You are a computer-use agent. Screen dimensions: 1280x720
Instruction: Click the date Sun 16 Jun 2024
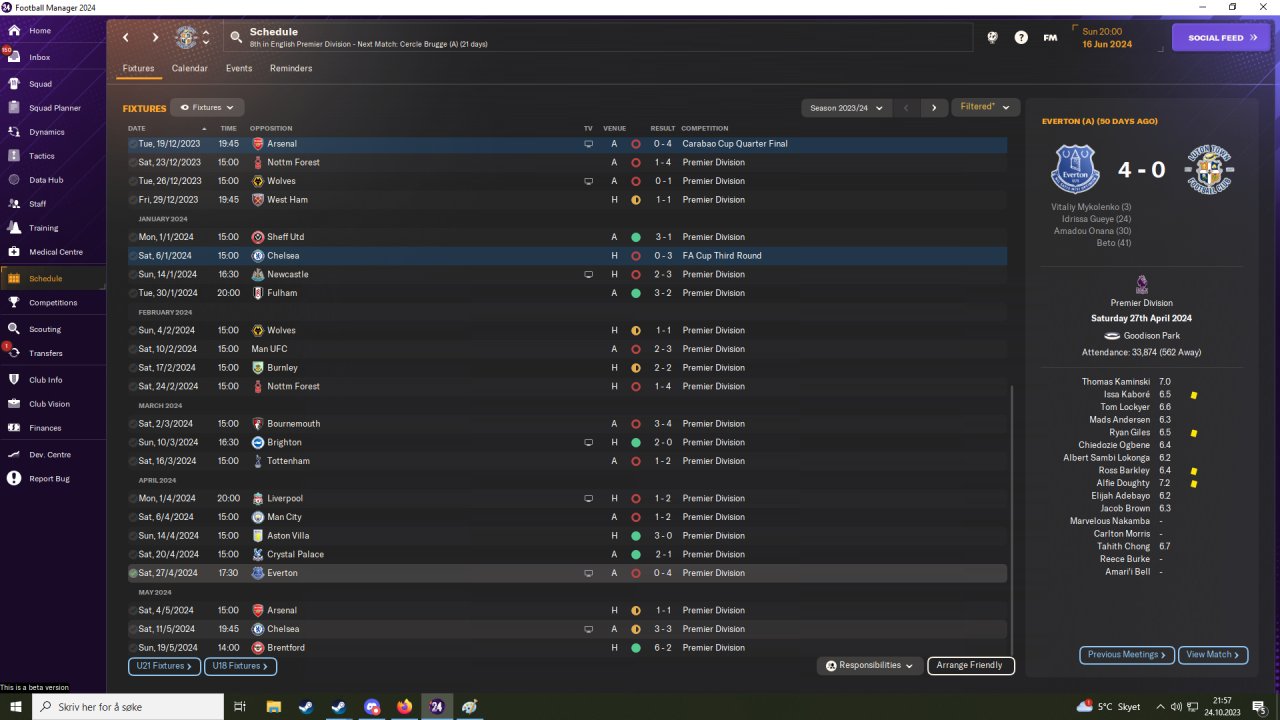click(x=1107, y=38)
